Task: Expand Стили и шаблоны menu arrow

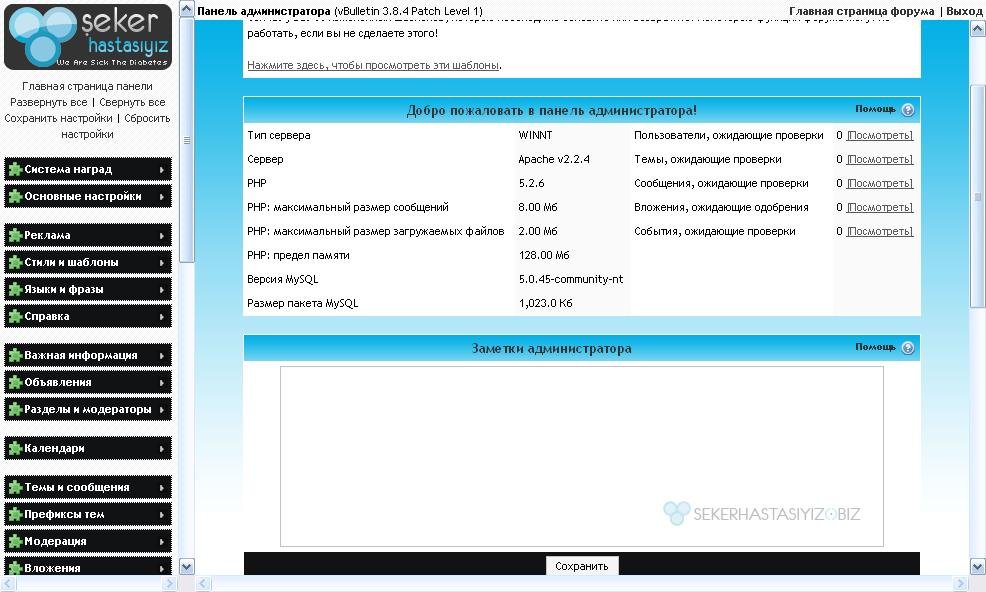Action: [x=162, y=263]
